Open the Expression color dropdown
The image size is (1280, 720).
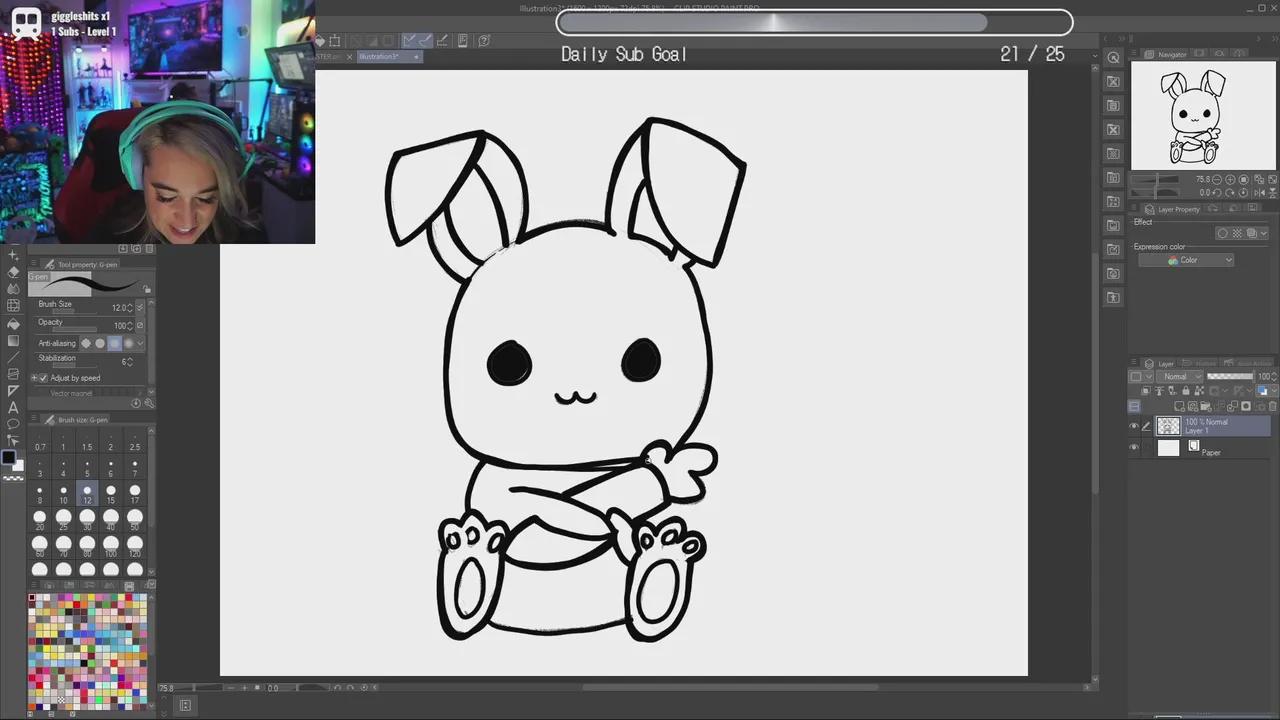[x=1186, y=260]
